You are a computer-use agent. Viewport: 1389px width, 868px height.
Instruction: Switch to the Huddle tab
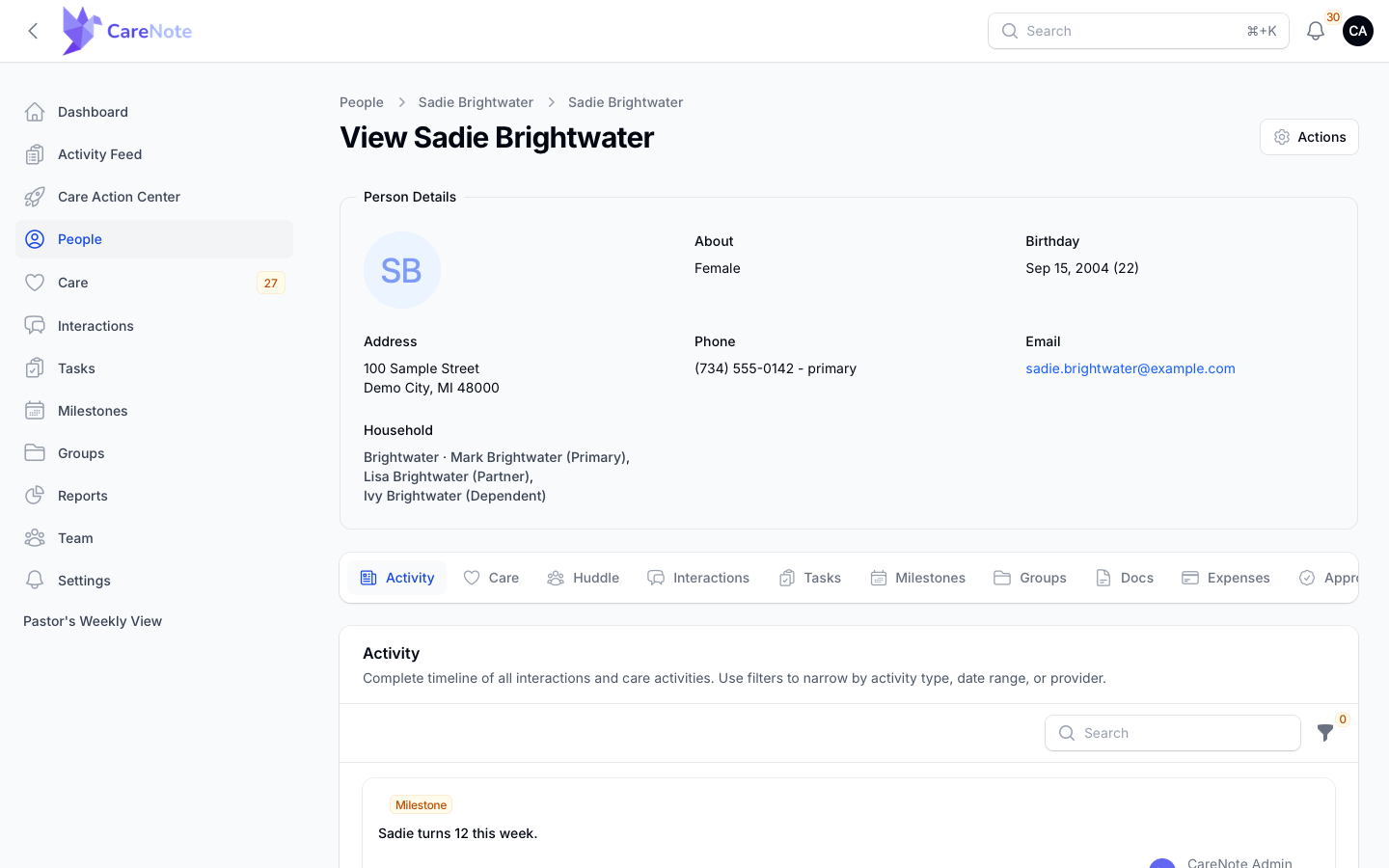point(583,578)
